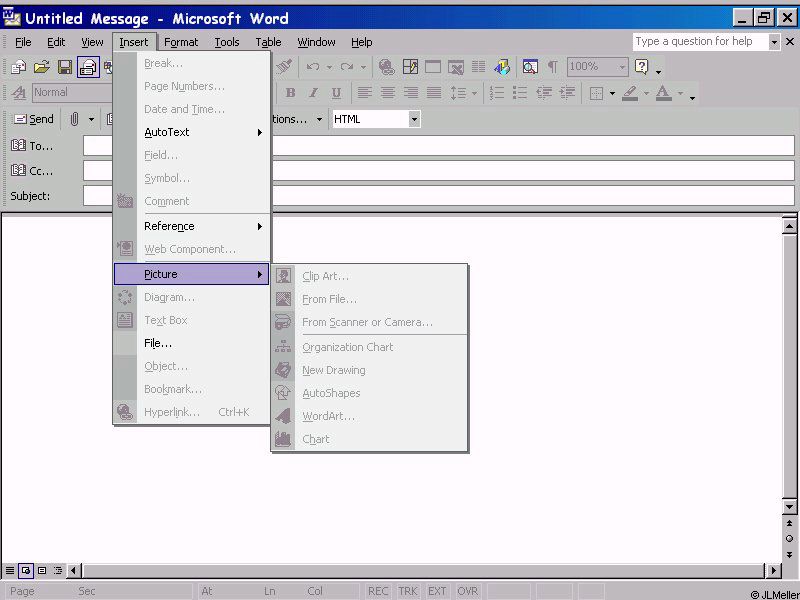The height and width of the screenshot is (600, 800).
Task: Toggle Bold formatting button
Action: (290, 93)
